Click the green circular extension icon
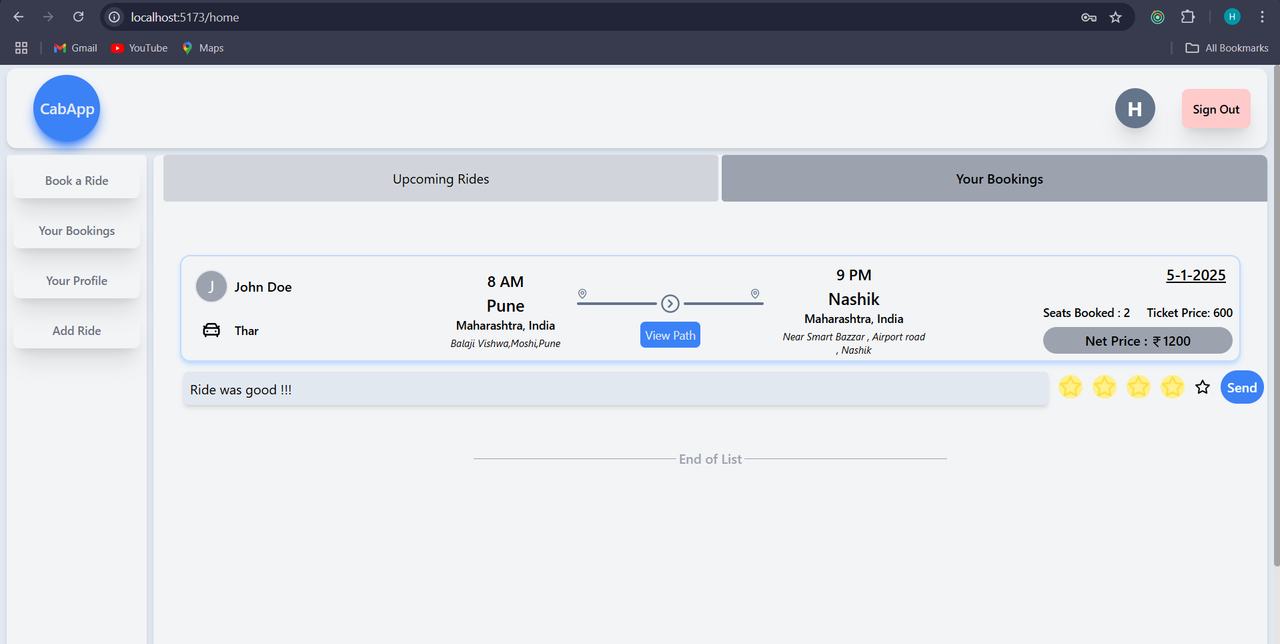 tap(1157, 17)
